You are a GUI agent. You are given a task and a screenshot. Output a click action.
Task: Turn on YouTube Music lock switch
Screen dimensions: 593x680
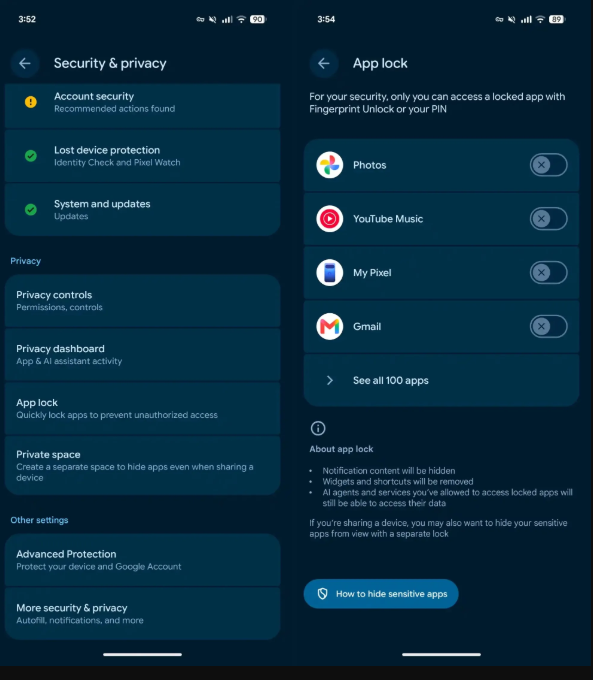click(x=548, y=219)
